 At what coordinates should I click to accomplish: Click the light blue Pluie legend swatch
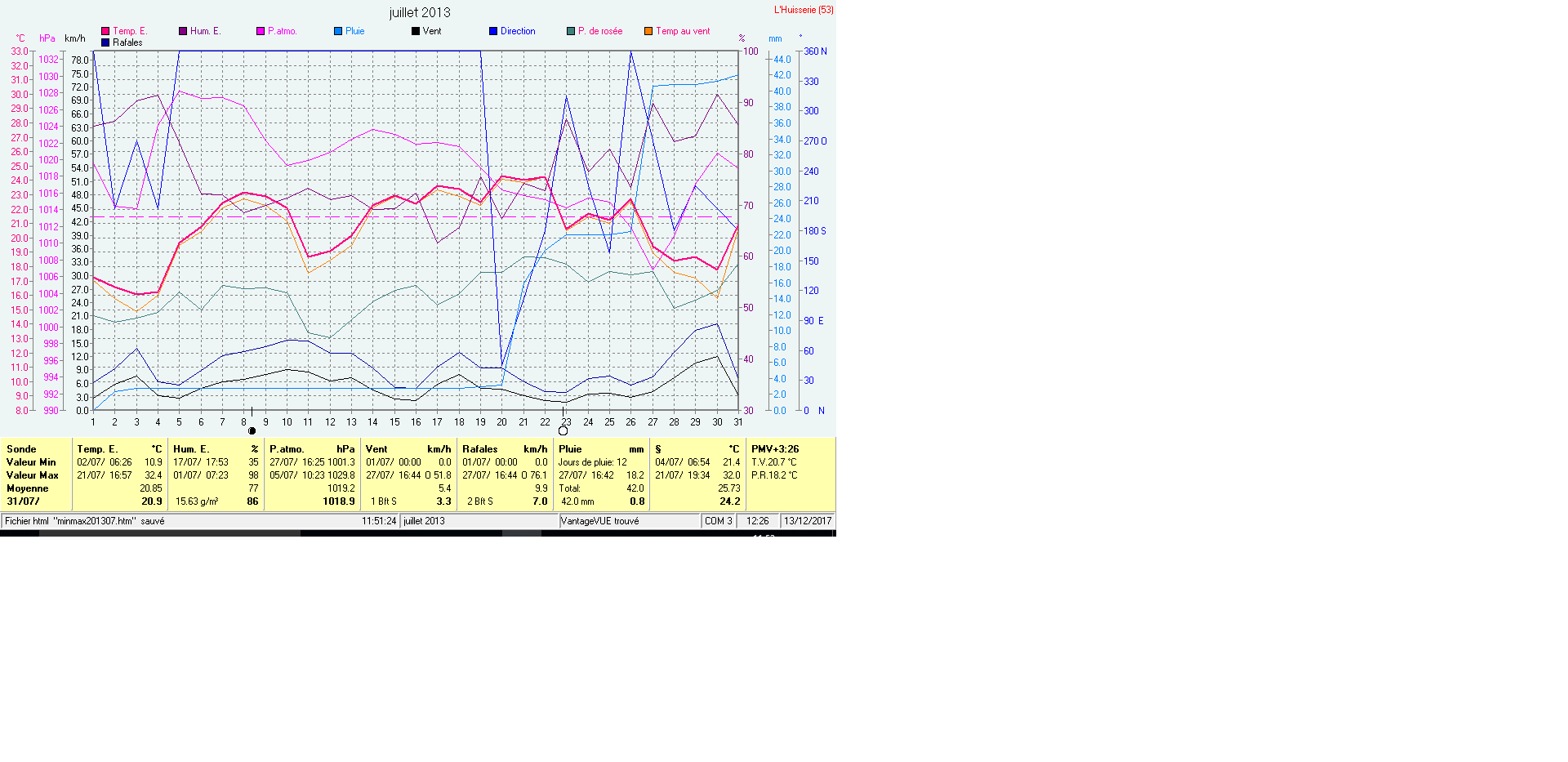(338, 31)
